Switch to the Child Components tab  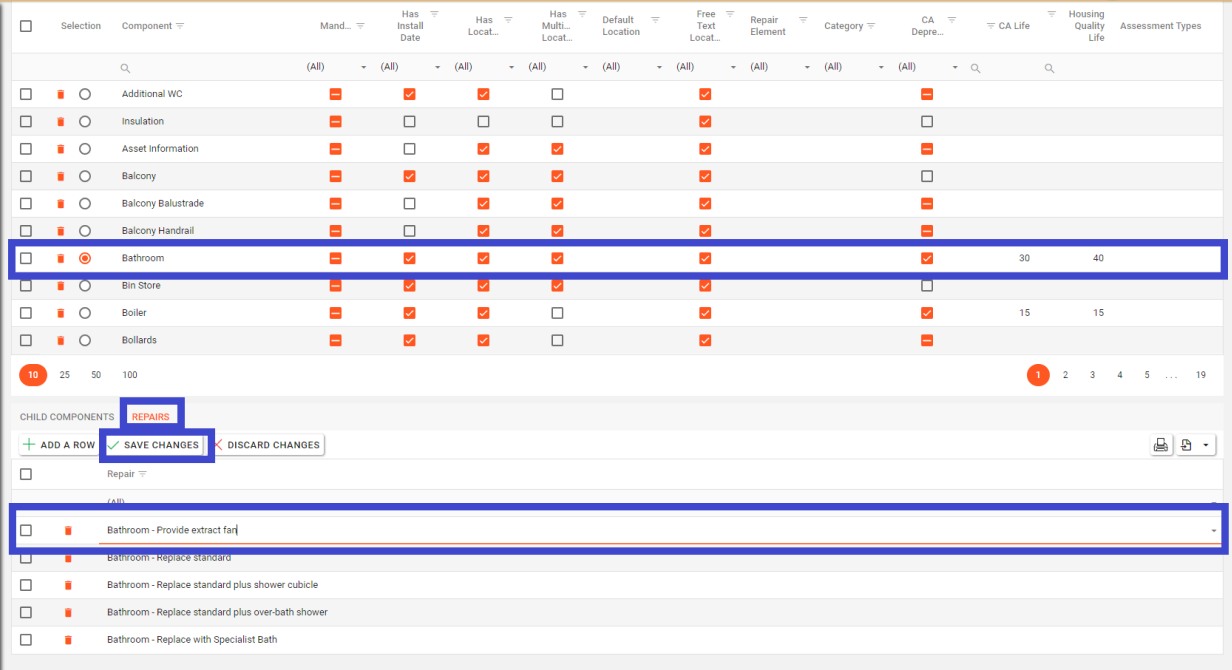tap(67, 417)
